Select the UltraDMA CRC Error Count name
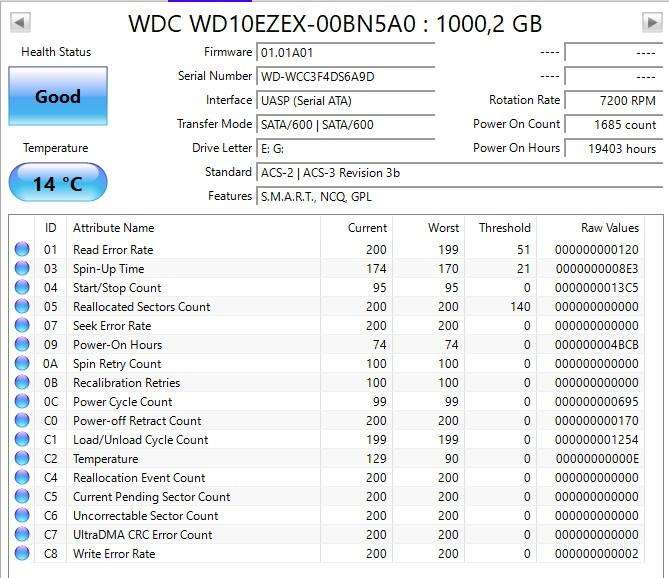This screenshot has height=578, width=669. pos(143,534)
